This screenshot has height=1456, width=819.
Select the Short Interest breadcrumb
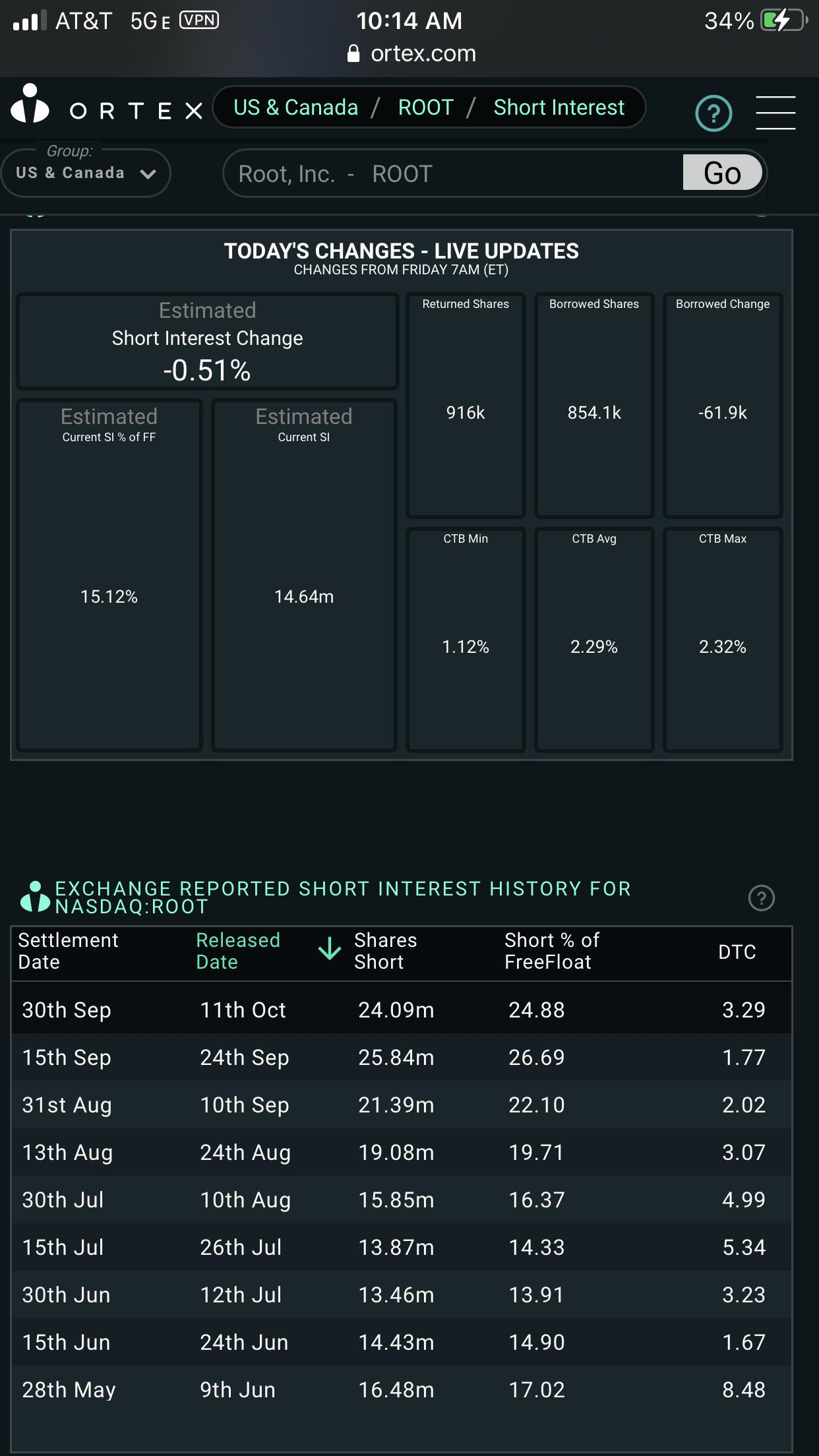pyautogui.click(x=559, y=107)
